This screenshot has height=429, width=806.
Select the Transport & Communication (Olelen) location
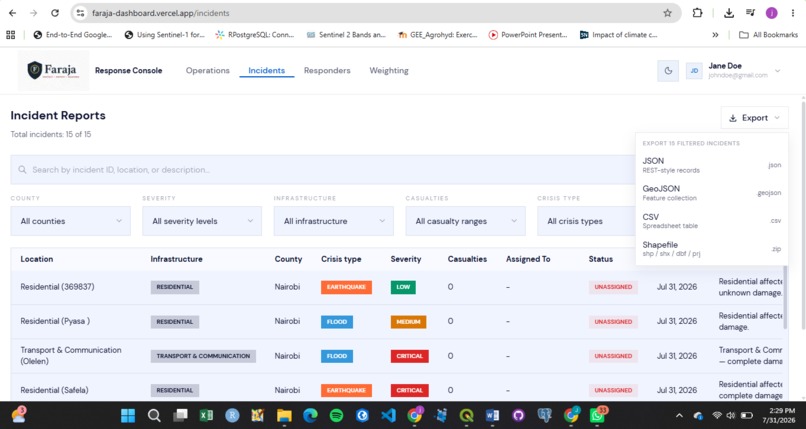click(71, 356)
